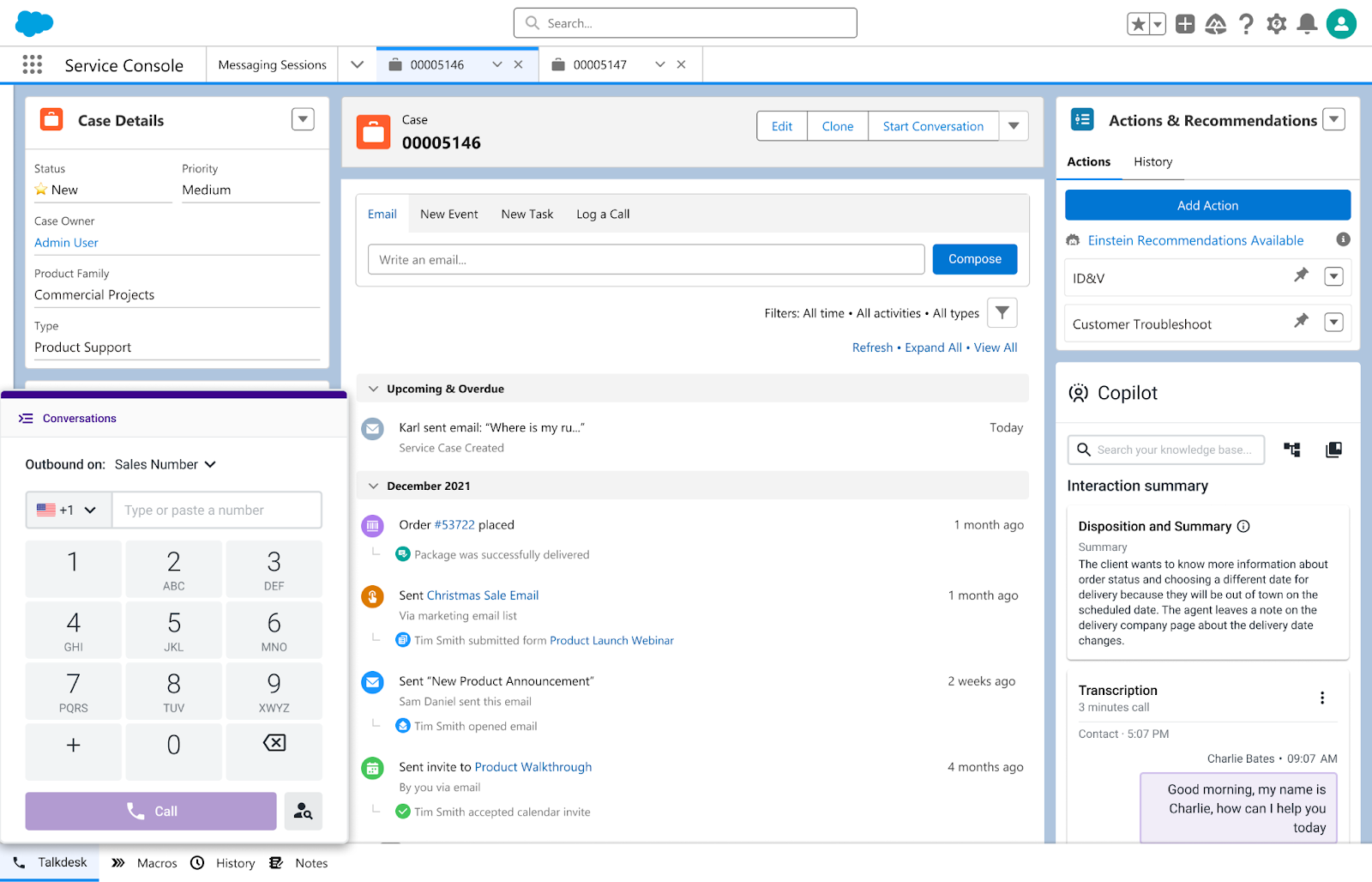Open the Copilot knowledge tree icon
Image resolution: width=1372 pixels, height=882 pixels.
point(1291,450)
